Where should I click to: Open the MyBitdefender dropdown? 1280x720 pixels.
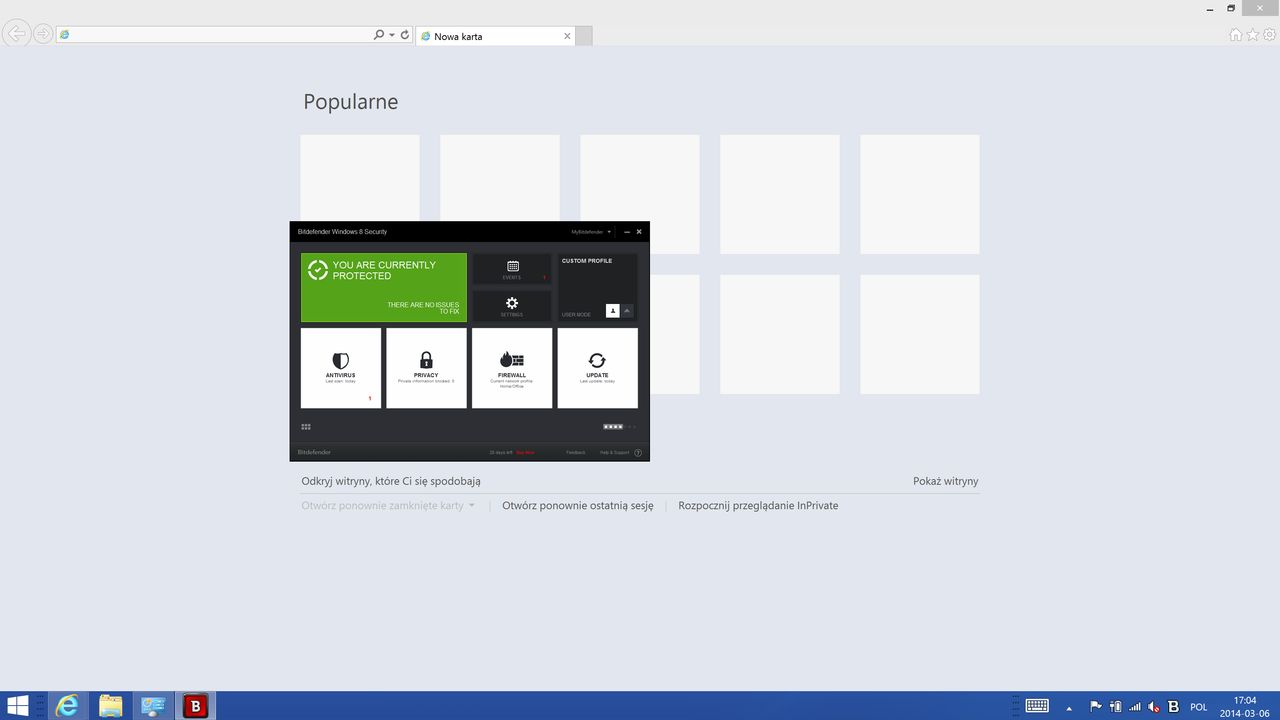click(591, 232)
